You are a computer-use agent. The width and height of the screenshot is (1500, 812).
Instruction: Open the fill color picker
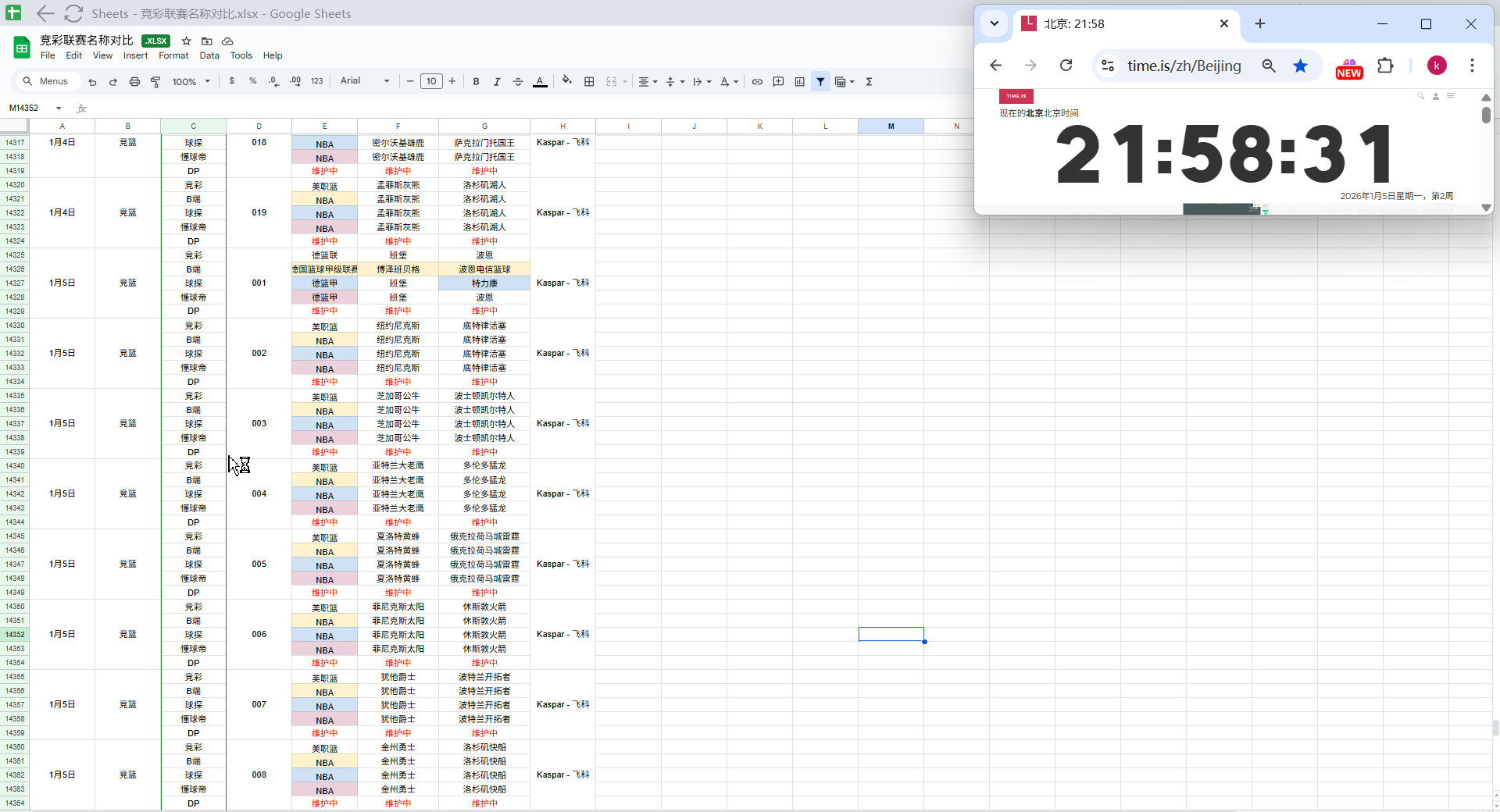coord(567,81)
